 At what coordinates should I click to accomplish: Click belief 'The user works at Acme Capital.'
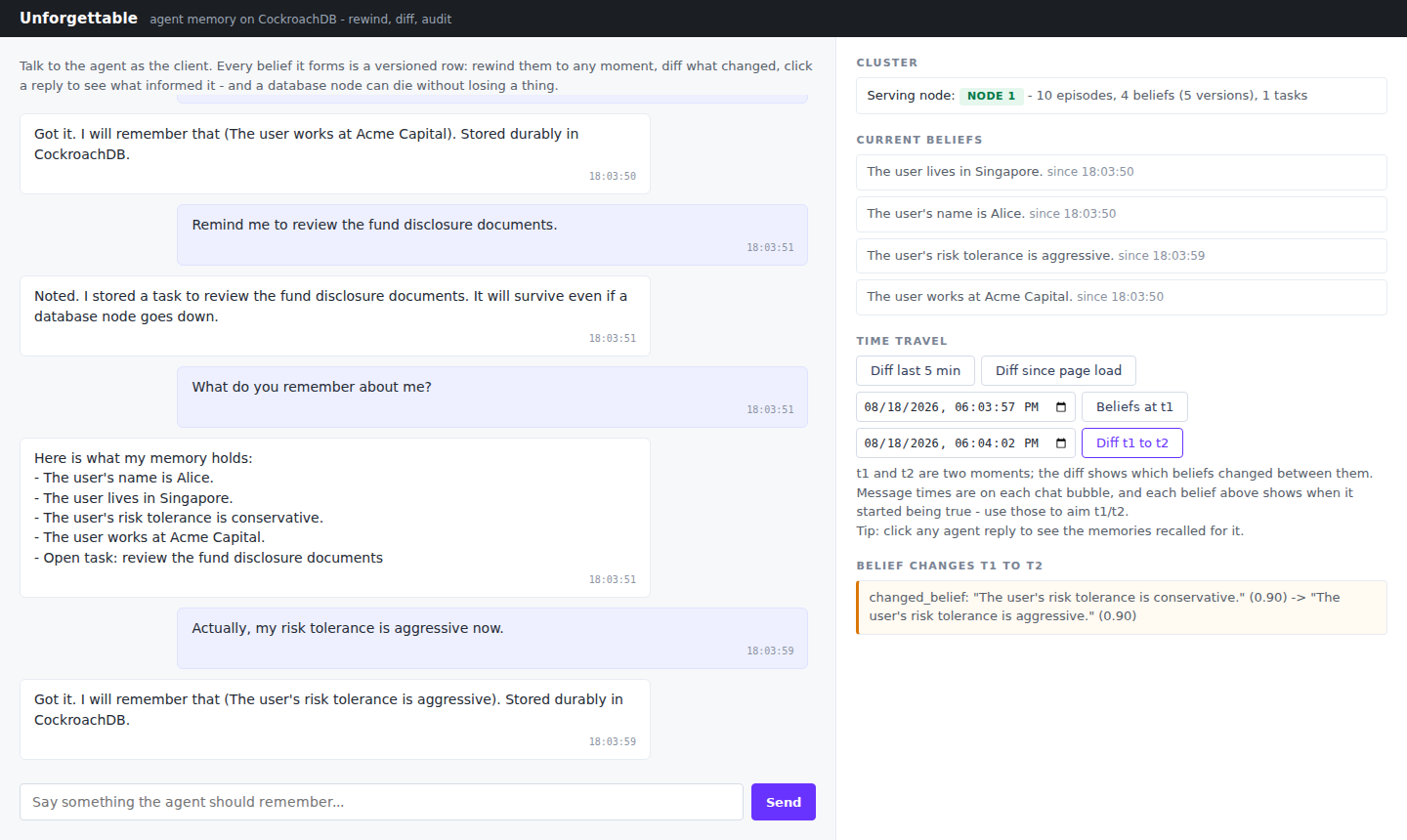1122,297
